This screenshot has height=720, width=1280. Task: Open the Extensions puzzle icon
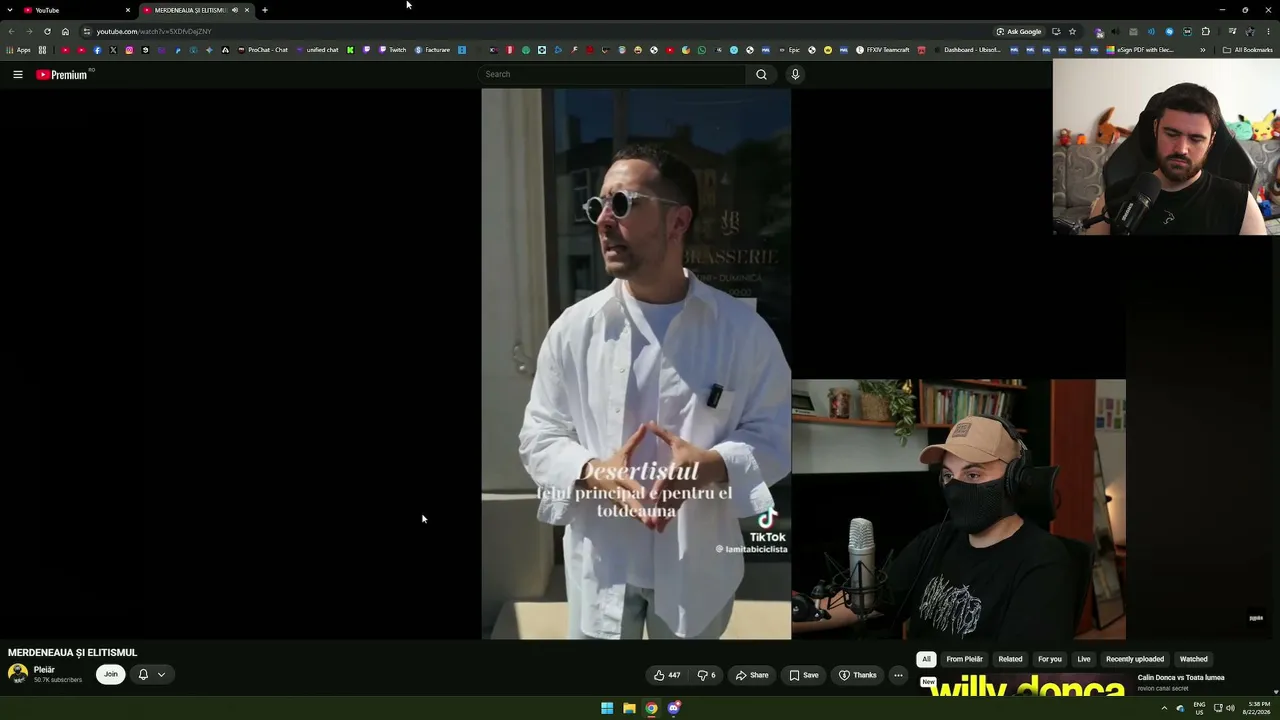pyautogui.click(x=1206, y=32)
